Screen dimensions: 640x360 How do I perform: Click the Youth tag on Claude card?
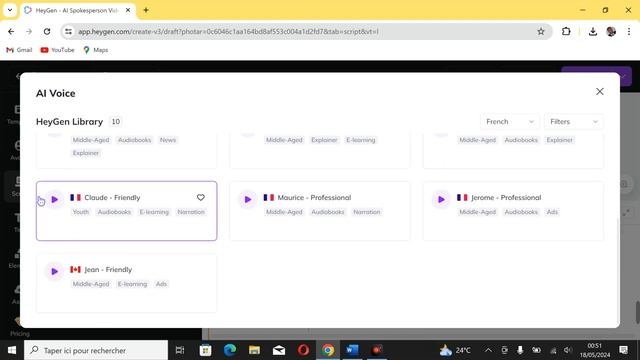[81, 212]
